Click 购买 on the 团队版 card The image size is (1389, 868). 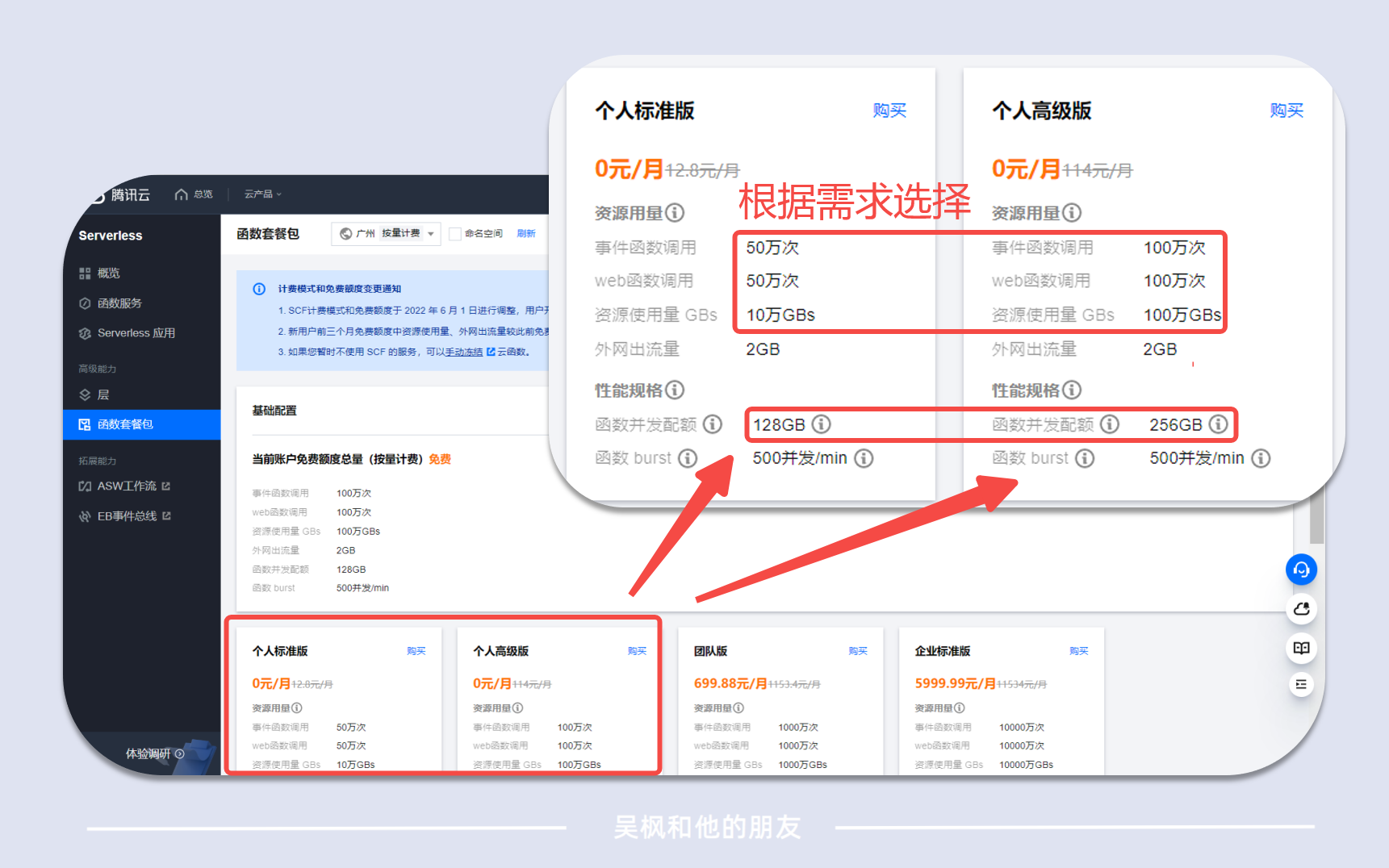(x=858, y=651)
